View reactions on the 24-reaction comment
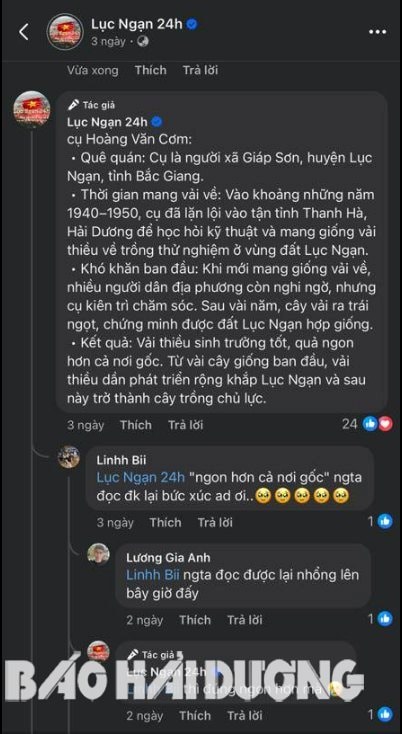This screenshot has height=734, width=402. (x=367, y=425)
